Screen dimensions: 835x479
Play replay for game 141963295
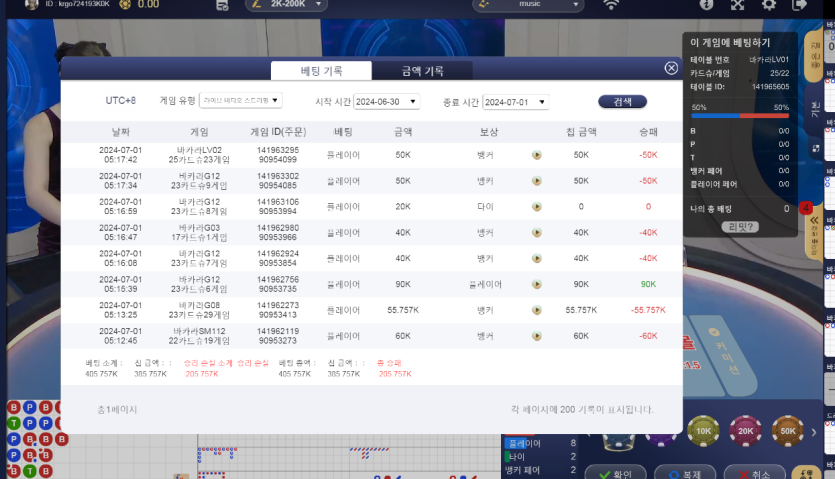click(x=537, y=155)
